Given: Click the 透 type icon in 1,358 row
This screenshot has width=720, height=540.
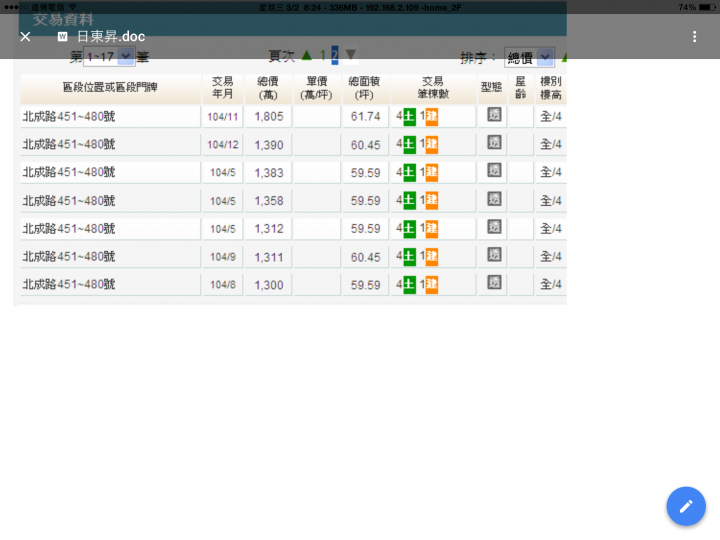Looking at the screenshot, I should coord(494,199).
